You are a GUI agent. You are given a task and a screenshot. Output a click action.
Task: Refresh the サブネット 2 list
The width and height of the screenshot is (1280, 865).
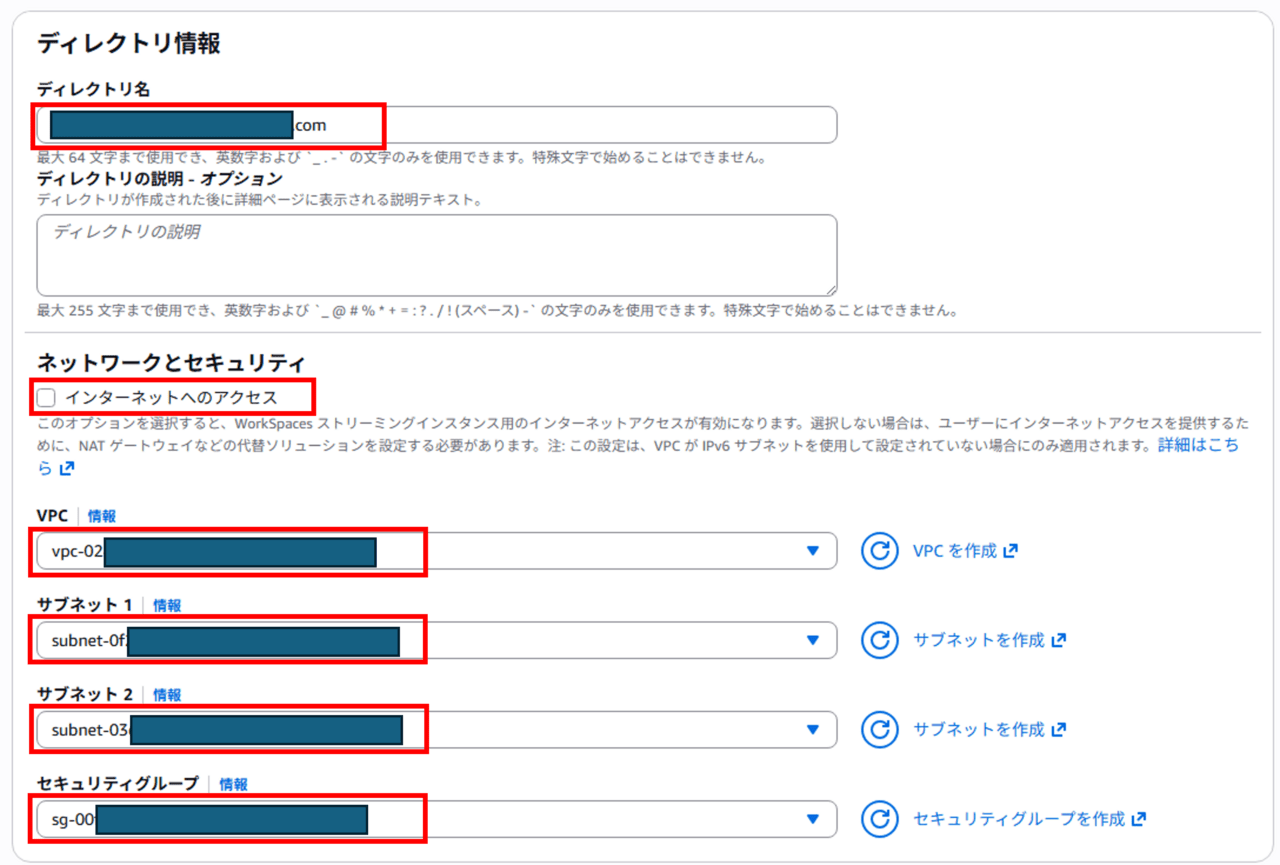click(880, 730)
